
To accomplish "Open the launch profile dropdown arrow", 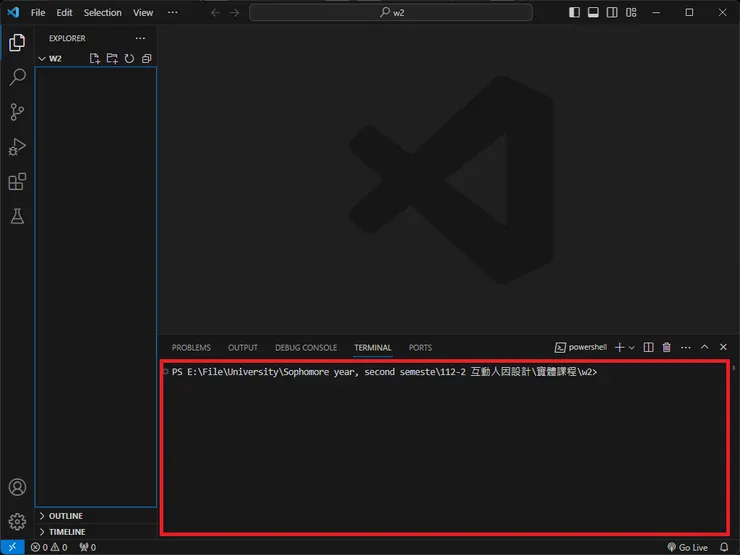I will coord(631,347).
